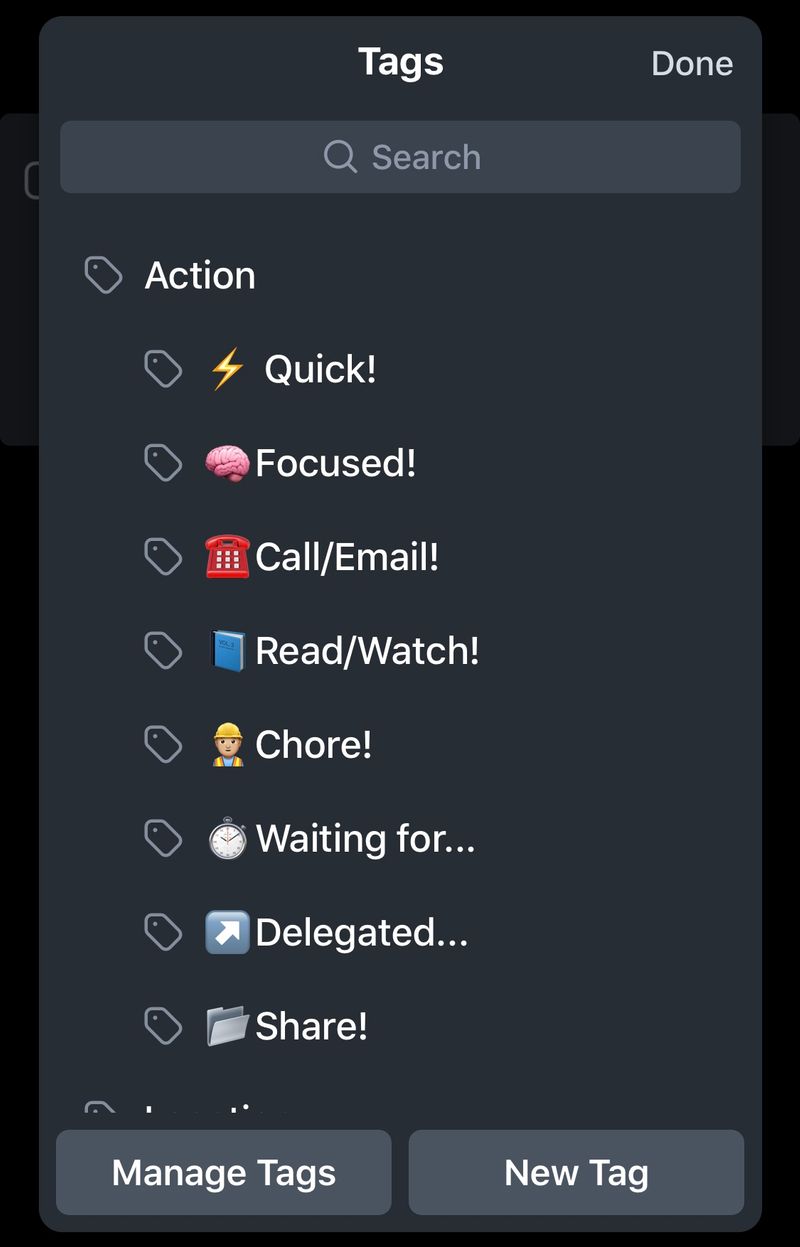Apply the Call/Email! tag

(x=347, y=557)
